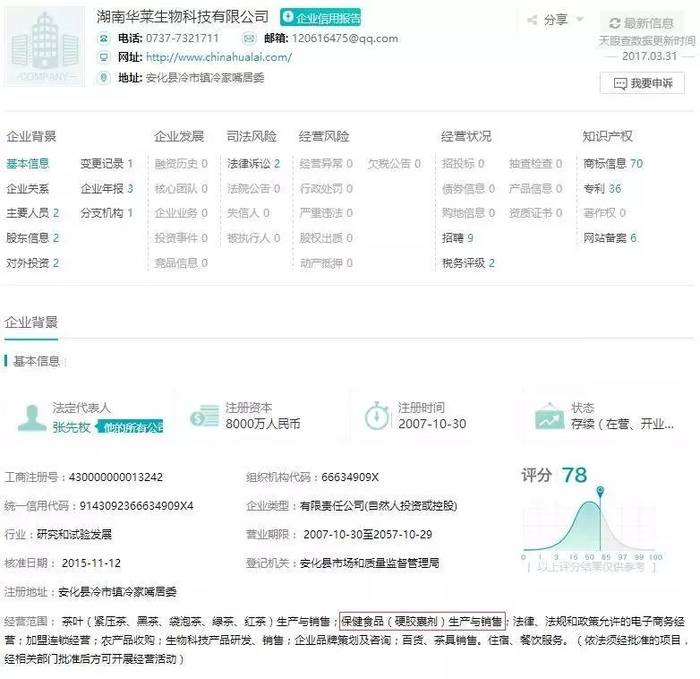Open 税务评级 2 link

pos(468,263)
